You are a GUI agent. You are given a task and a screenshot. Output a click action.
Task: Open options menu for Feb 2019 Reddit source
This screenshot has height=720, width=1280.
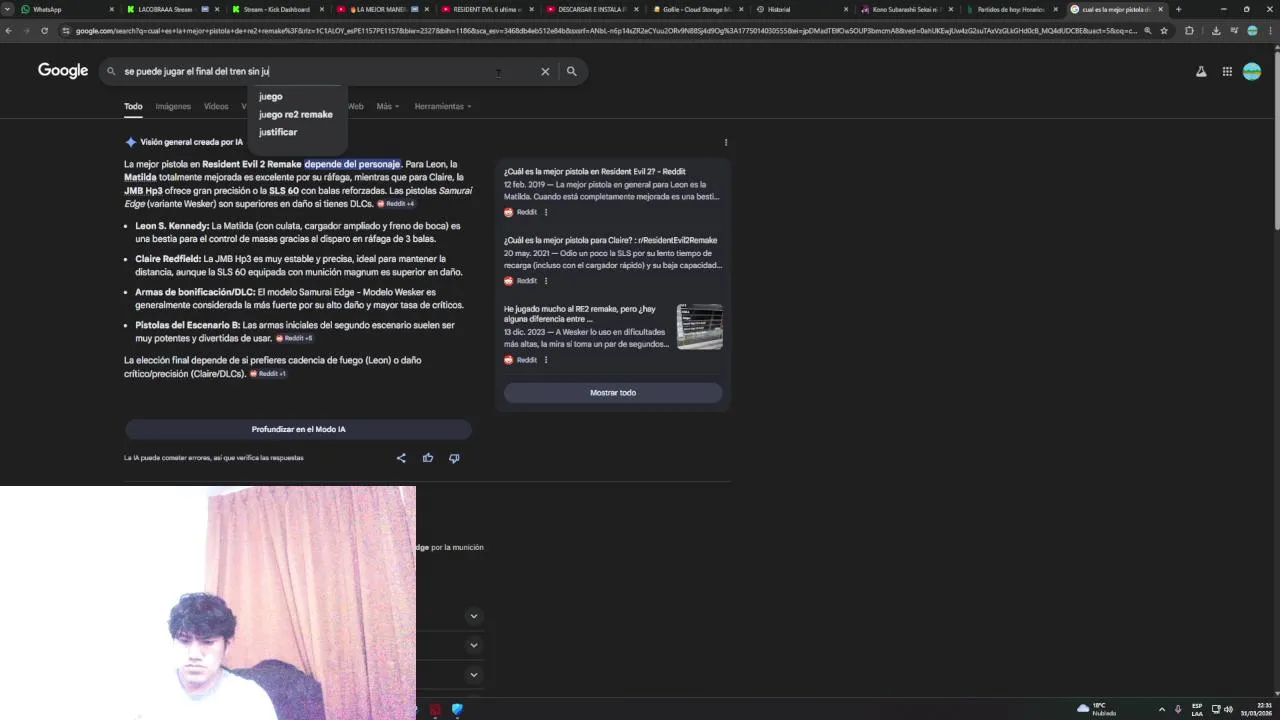click(545, 212)
